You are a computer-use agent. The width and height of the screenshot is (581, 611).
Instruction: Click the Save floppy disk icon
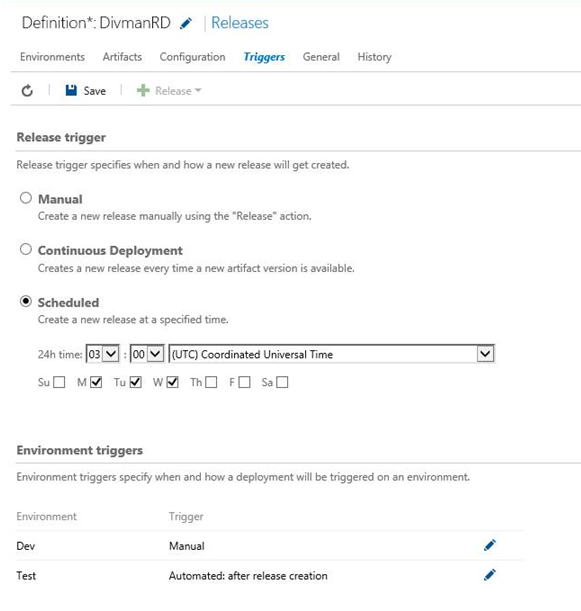tap(71, 90)
